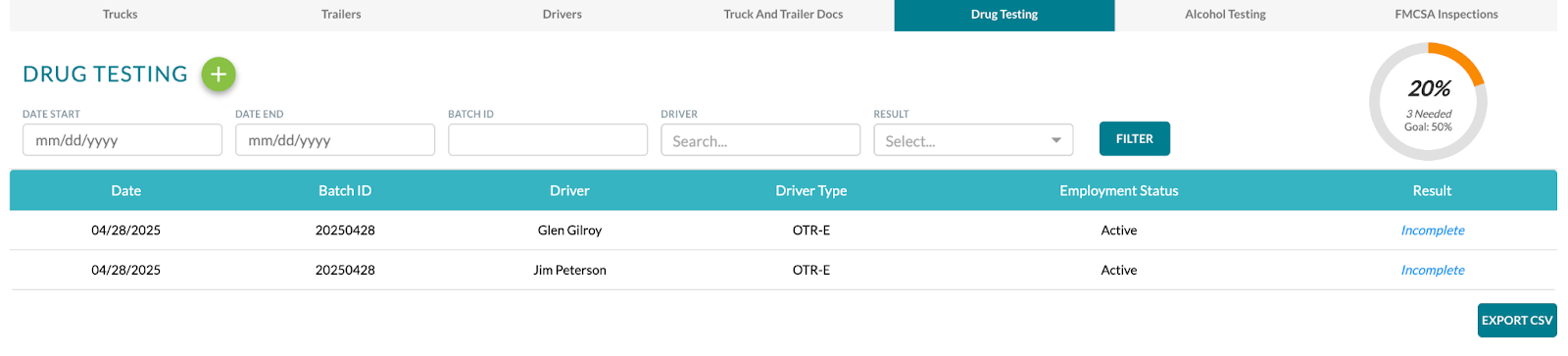Select driver name Jim Peterson
Viewport: 1568px width, 356px height.
[x=569, y=270]
